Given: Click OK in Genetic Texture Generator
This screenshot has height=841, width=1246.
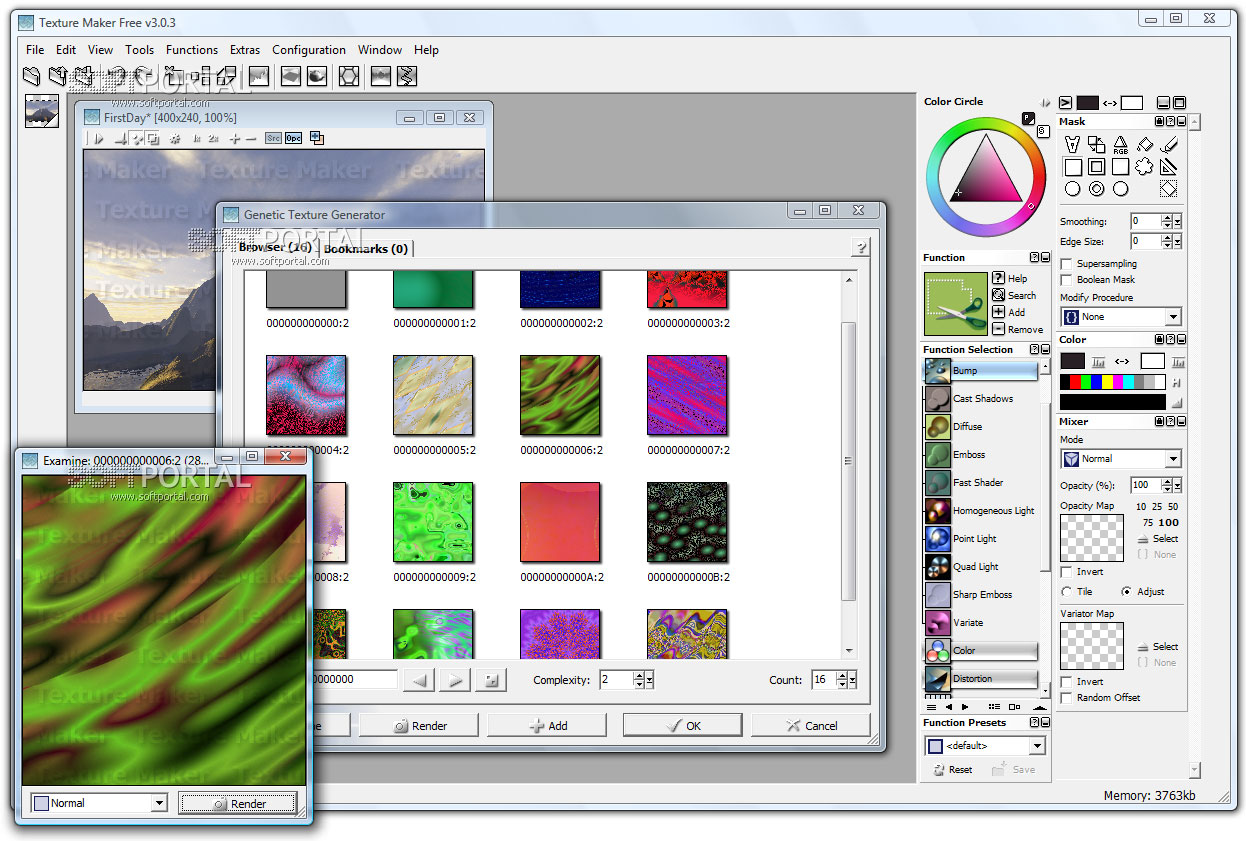Looking at the screenshot, I should pyautogui.click(x=682, y=726).
